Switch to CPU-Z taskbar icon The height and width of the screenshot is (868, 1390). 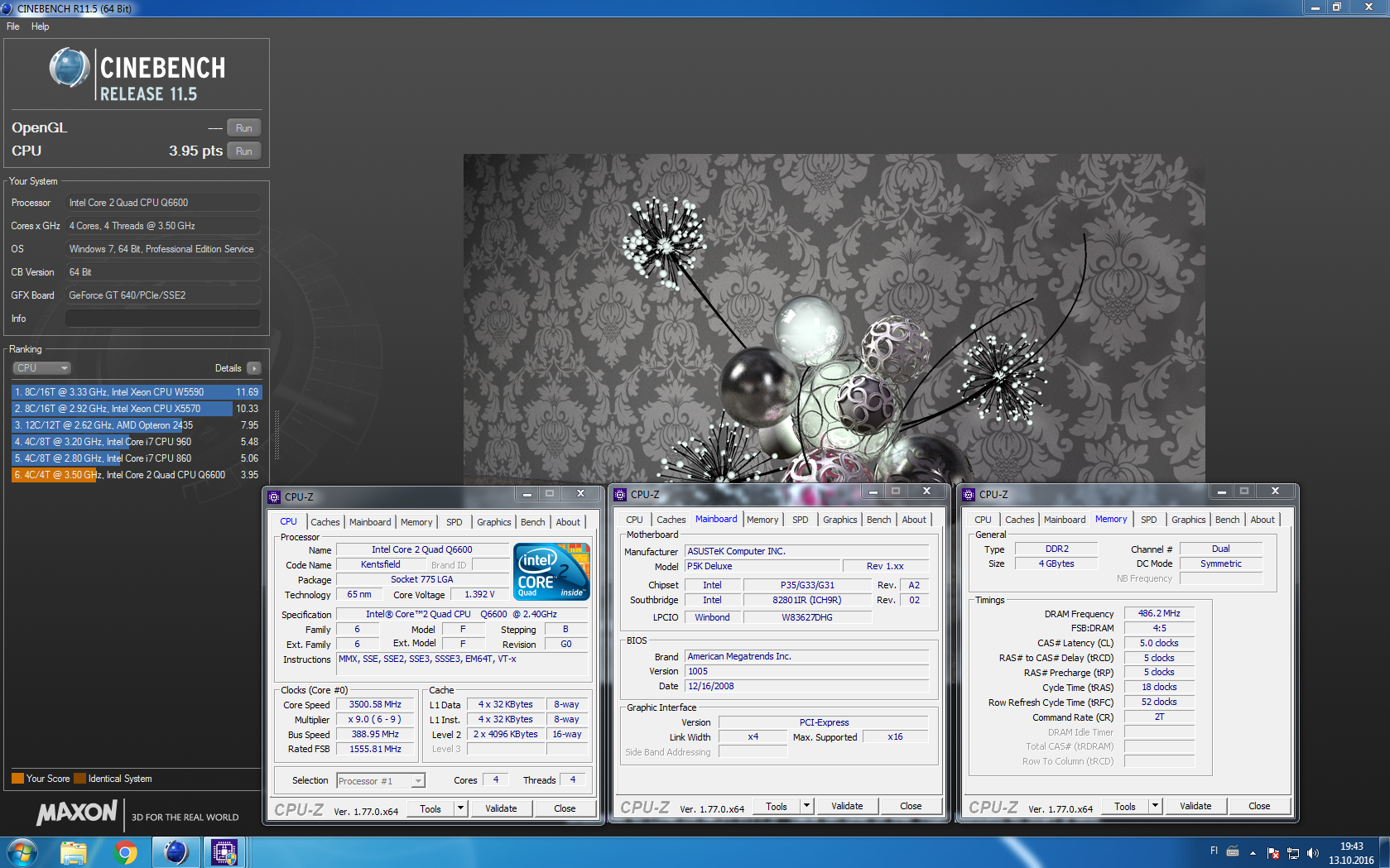click(224, 852)
